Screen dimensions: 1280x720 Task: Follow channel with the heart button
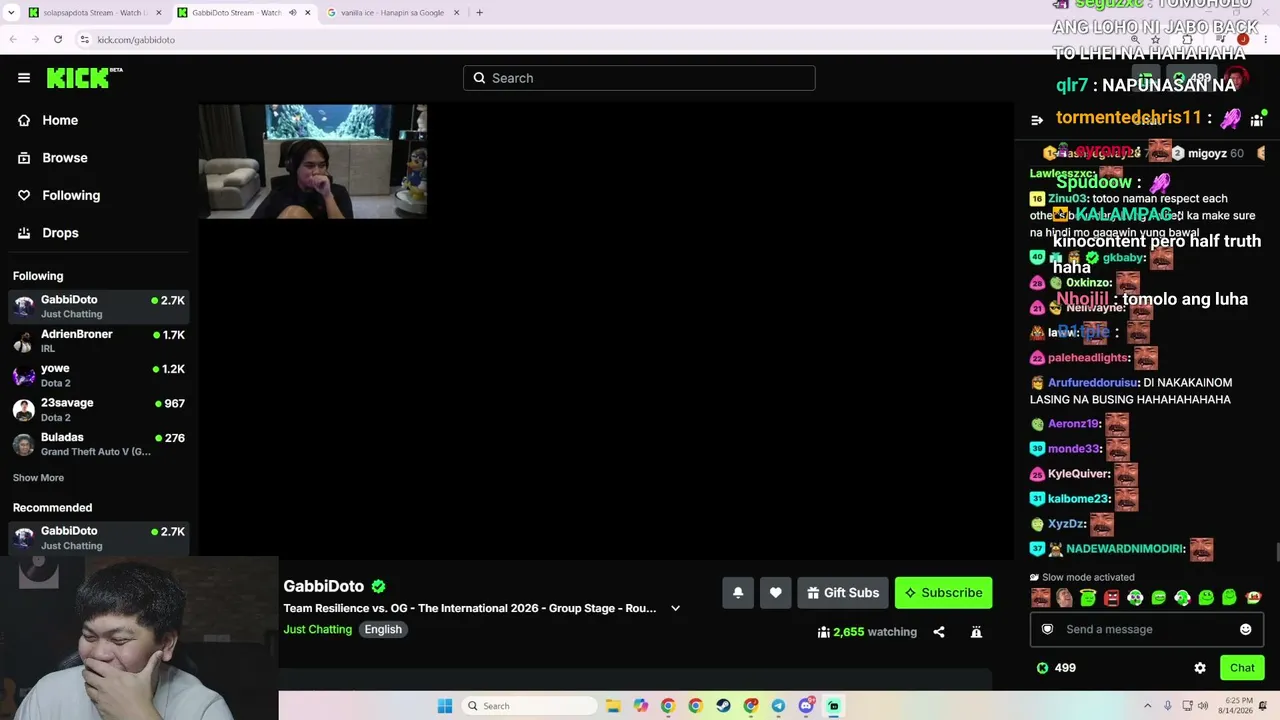tap(775, 593)
